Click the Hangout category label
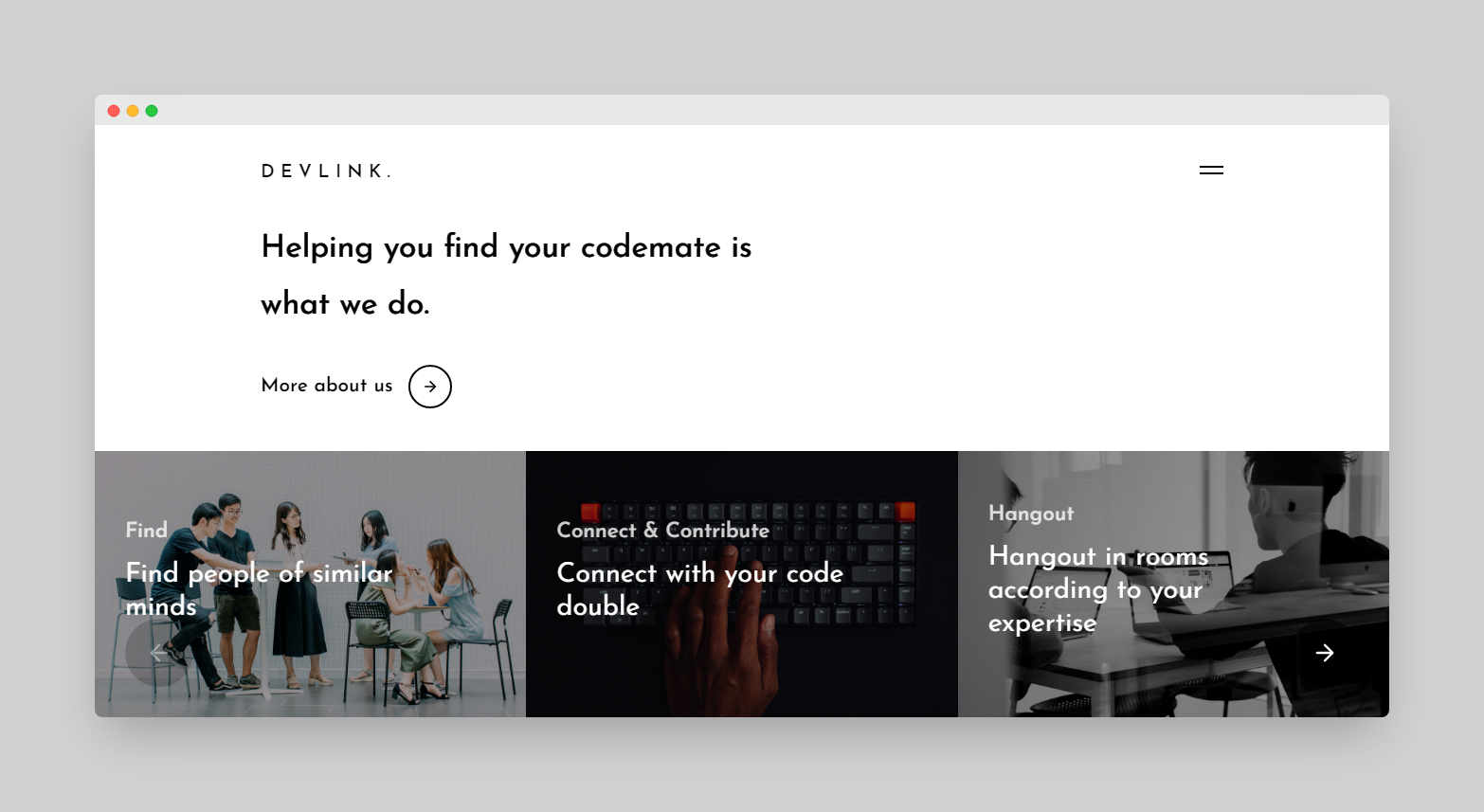The image size is (1484, 812). (x=1031, y=514)
